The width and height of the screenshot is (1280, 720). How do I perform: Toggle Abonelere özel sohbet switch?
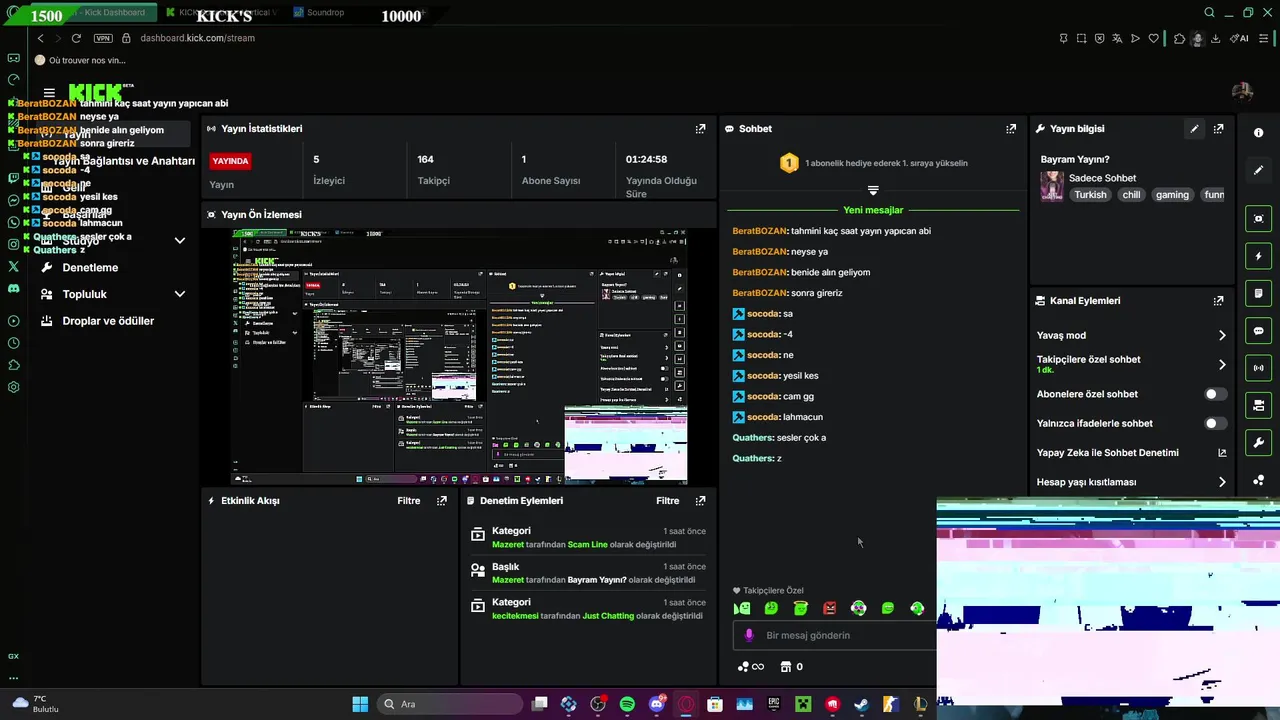click(x=1215, y=394)
